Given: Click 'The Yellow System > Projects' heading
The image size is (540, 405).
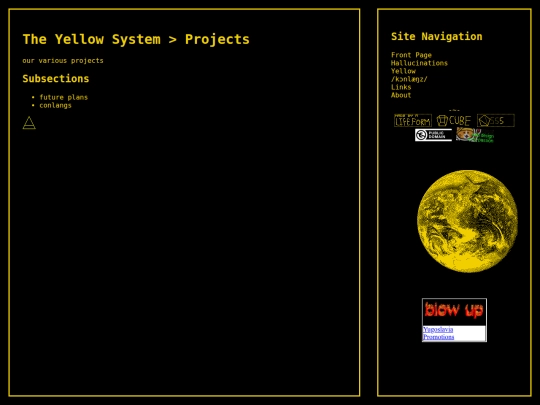Looking at the screenshot, I should coord(136,39).
